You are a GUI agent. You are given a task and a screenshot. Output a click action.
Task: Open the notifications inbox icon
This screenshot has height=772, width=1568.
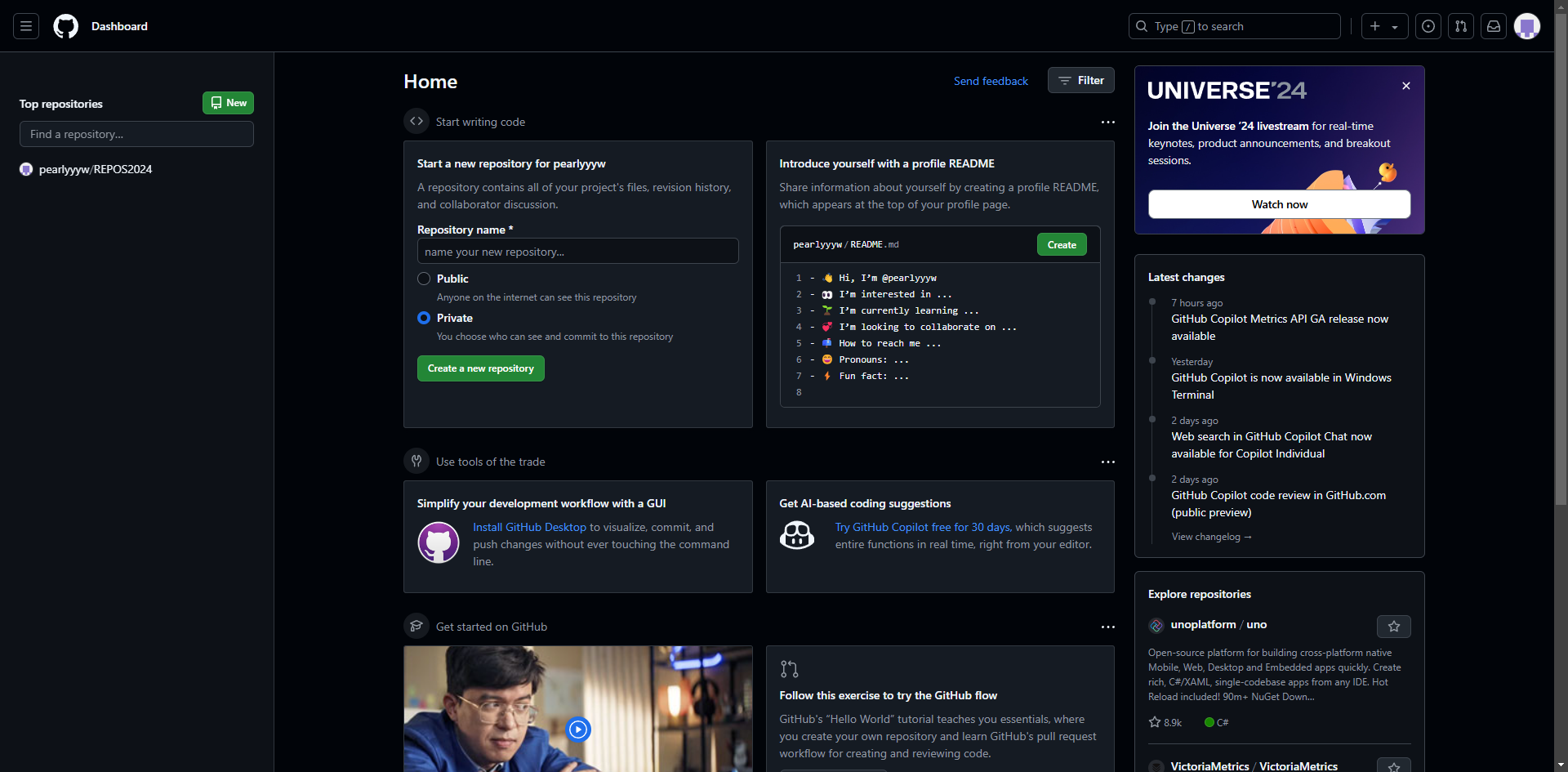coord(1494,26)
